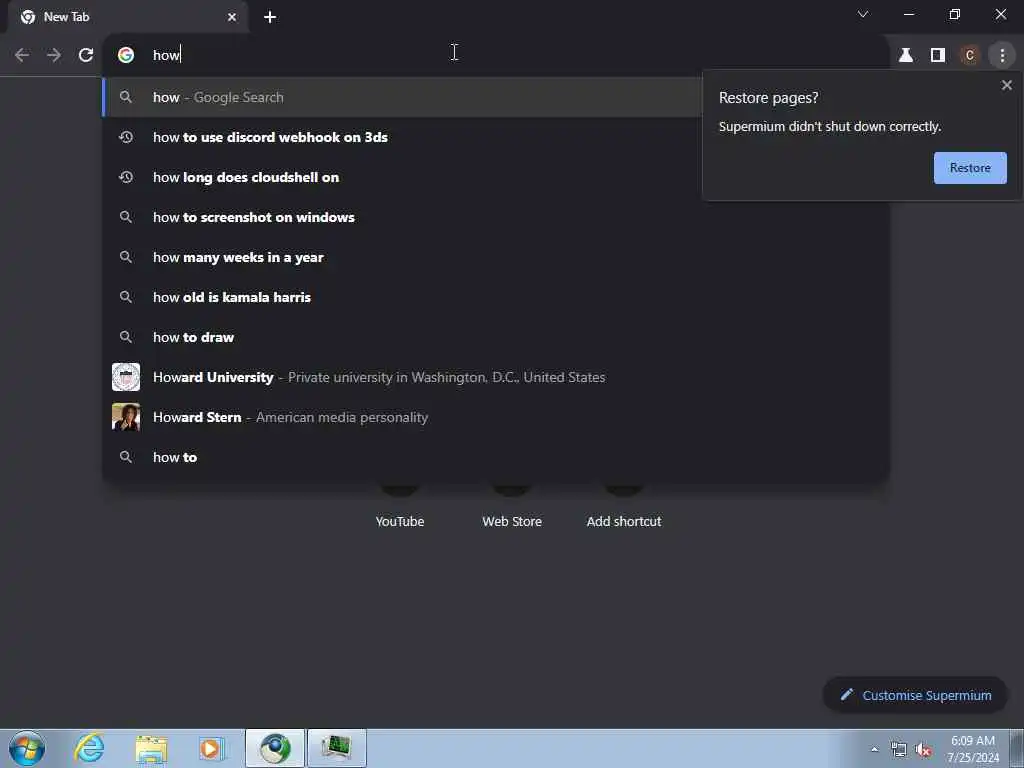Open a new tab with the plus button
This screenshot has height=768, width=1024.
(x=270, y=17)
